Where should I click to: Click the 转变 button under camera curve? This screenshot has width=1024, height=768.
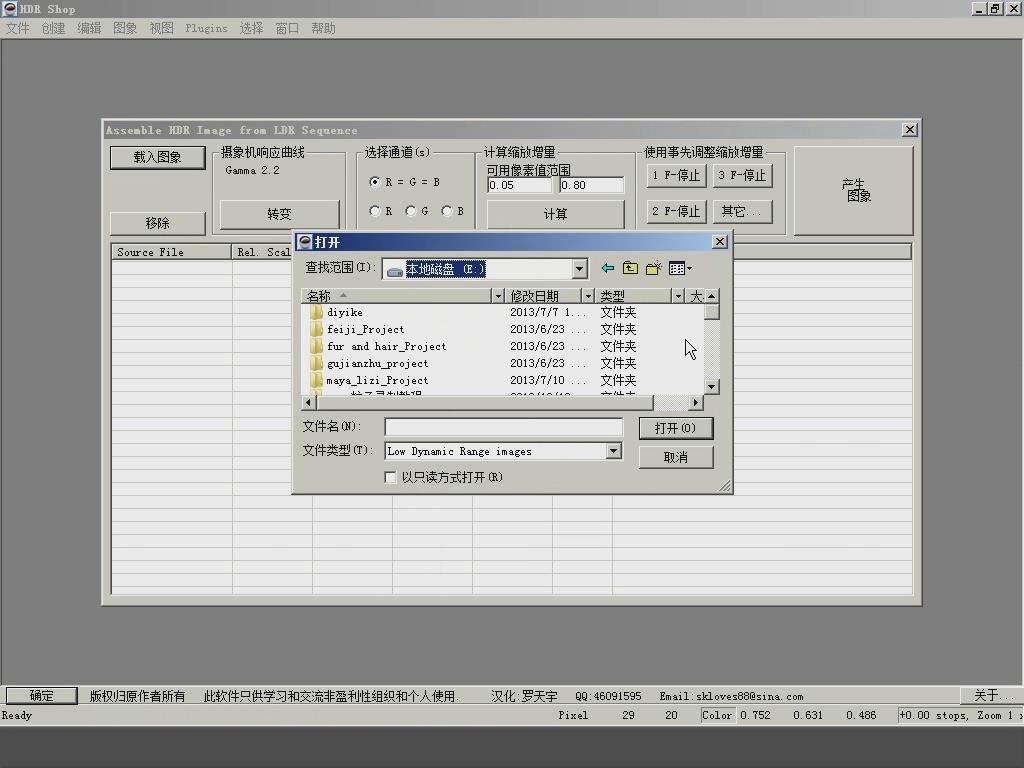[x=280, y=214]
